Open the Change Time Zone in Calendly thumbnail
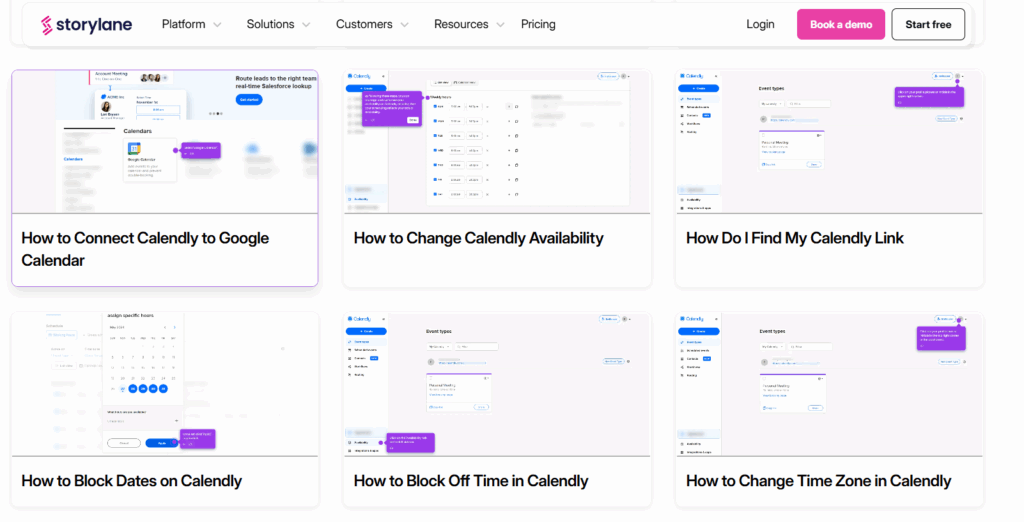The height and width of the screenshot is (522, 1024). (x=829, y=385)
